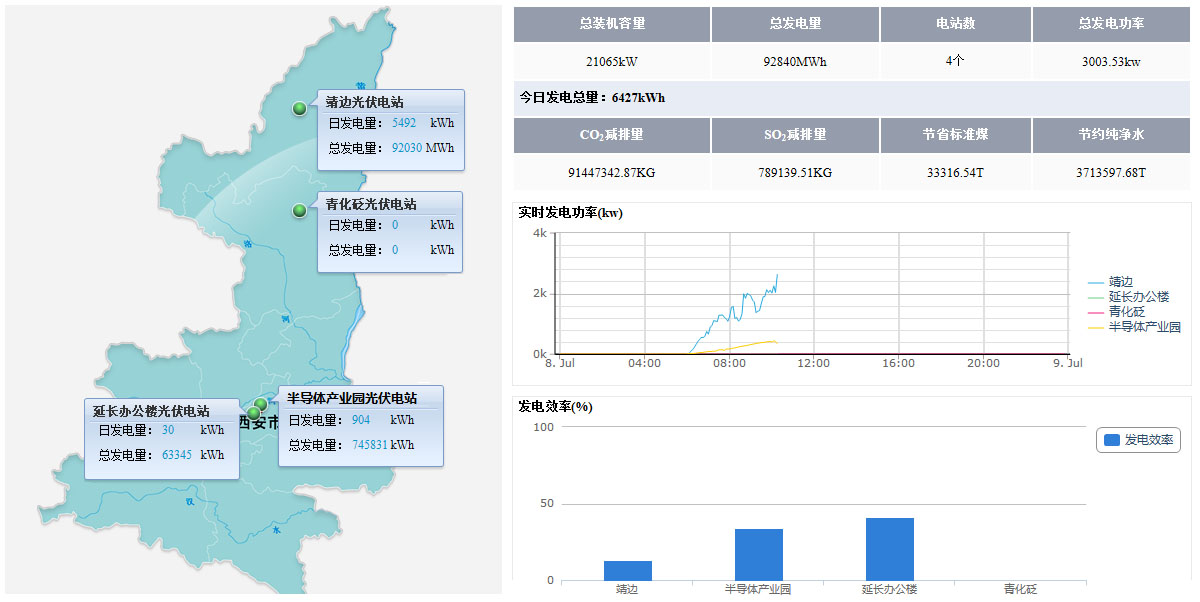Click the green marker for 青化砭光伏电站

[299, 210]
